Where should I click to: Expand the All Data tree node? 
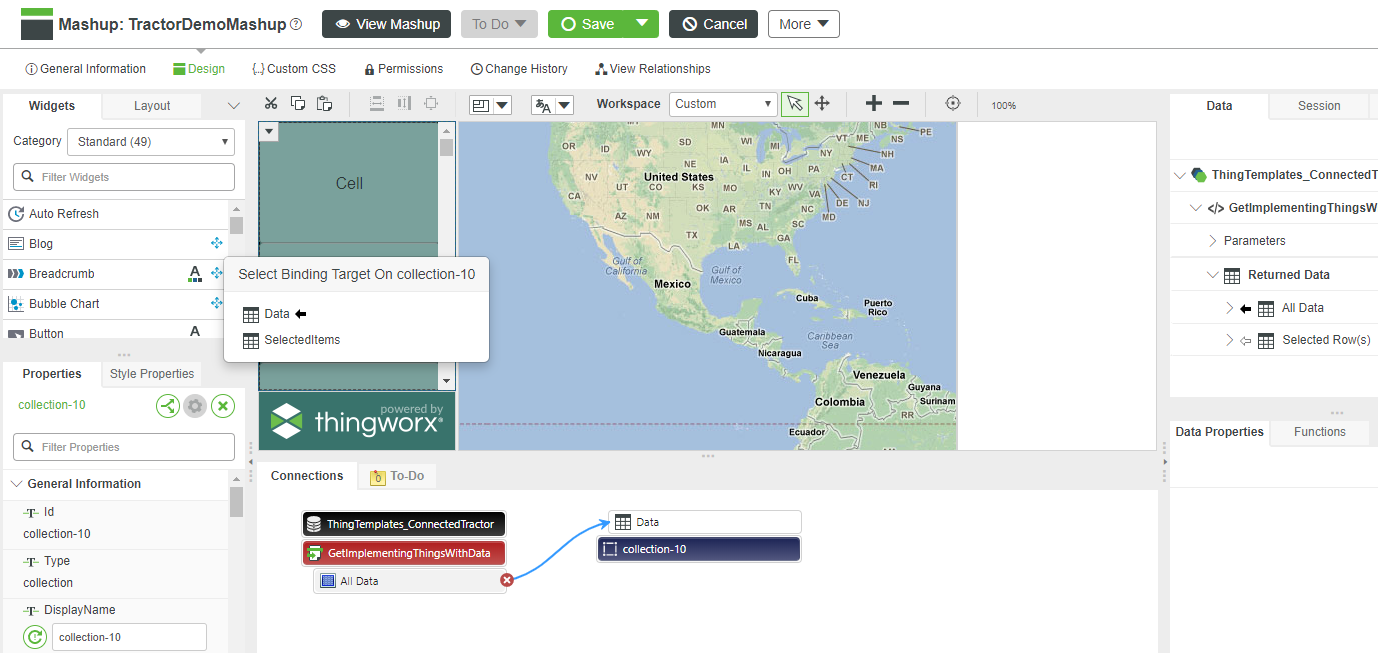click(x=1229, y=308)
